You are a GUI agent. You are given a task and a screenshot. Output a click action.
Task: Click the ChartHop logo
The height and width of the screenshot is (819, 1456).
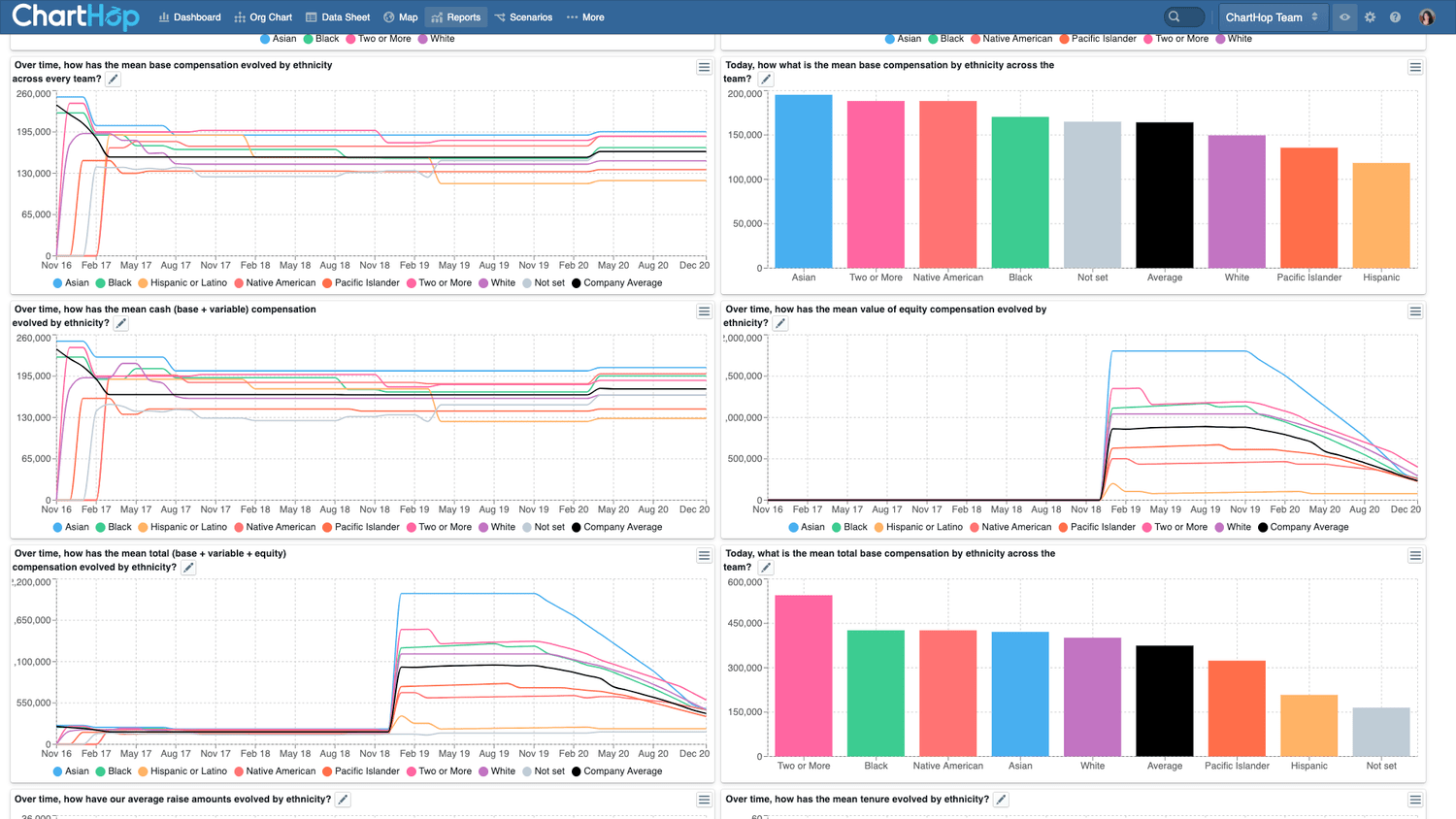pyautogui.click(x=75, y=16)
